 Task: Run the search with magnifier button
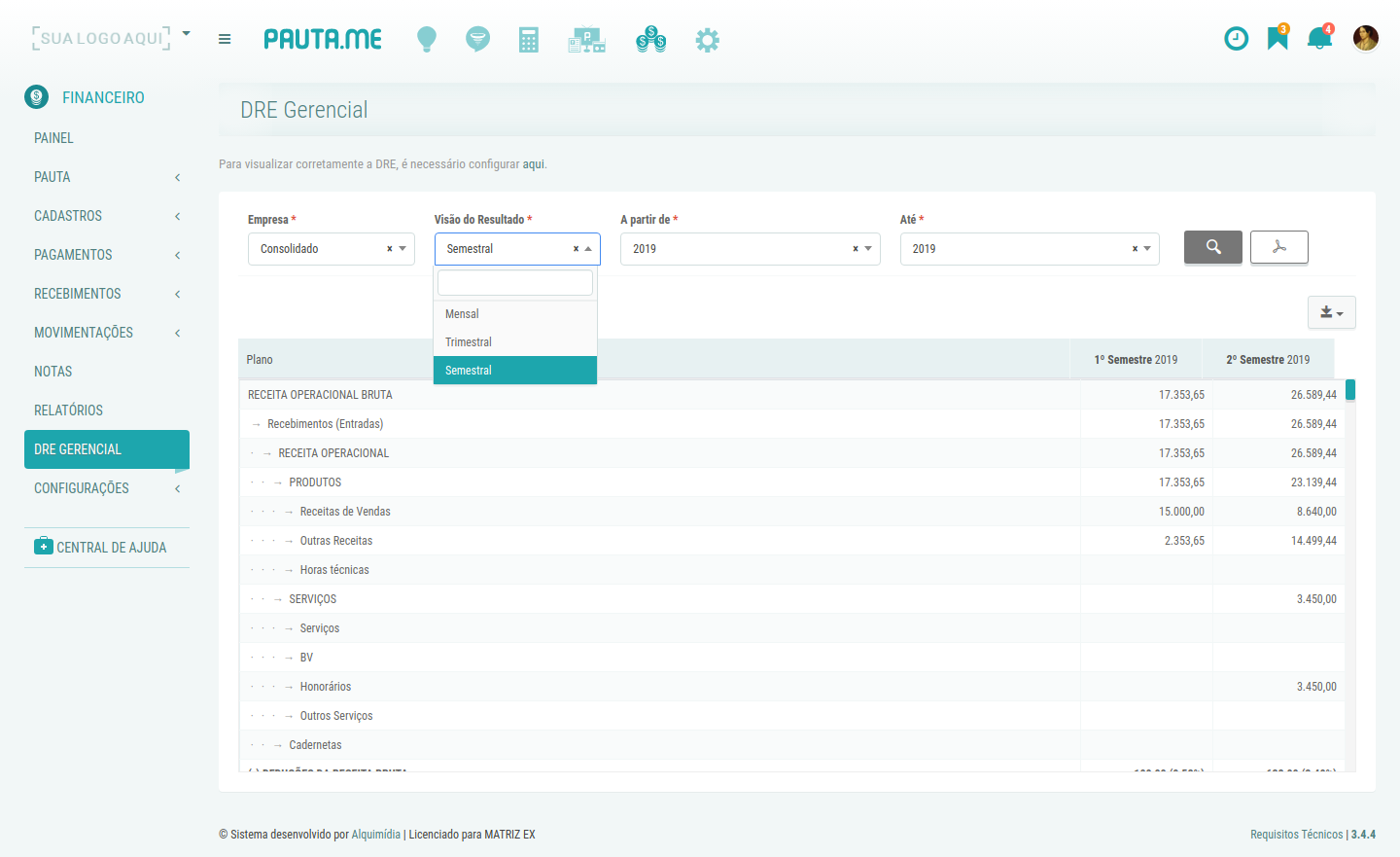pyautogui.click(x=1213, y=247)
